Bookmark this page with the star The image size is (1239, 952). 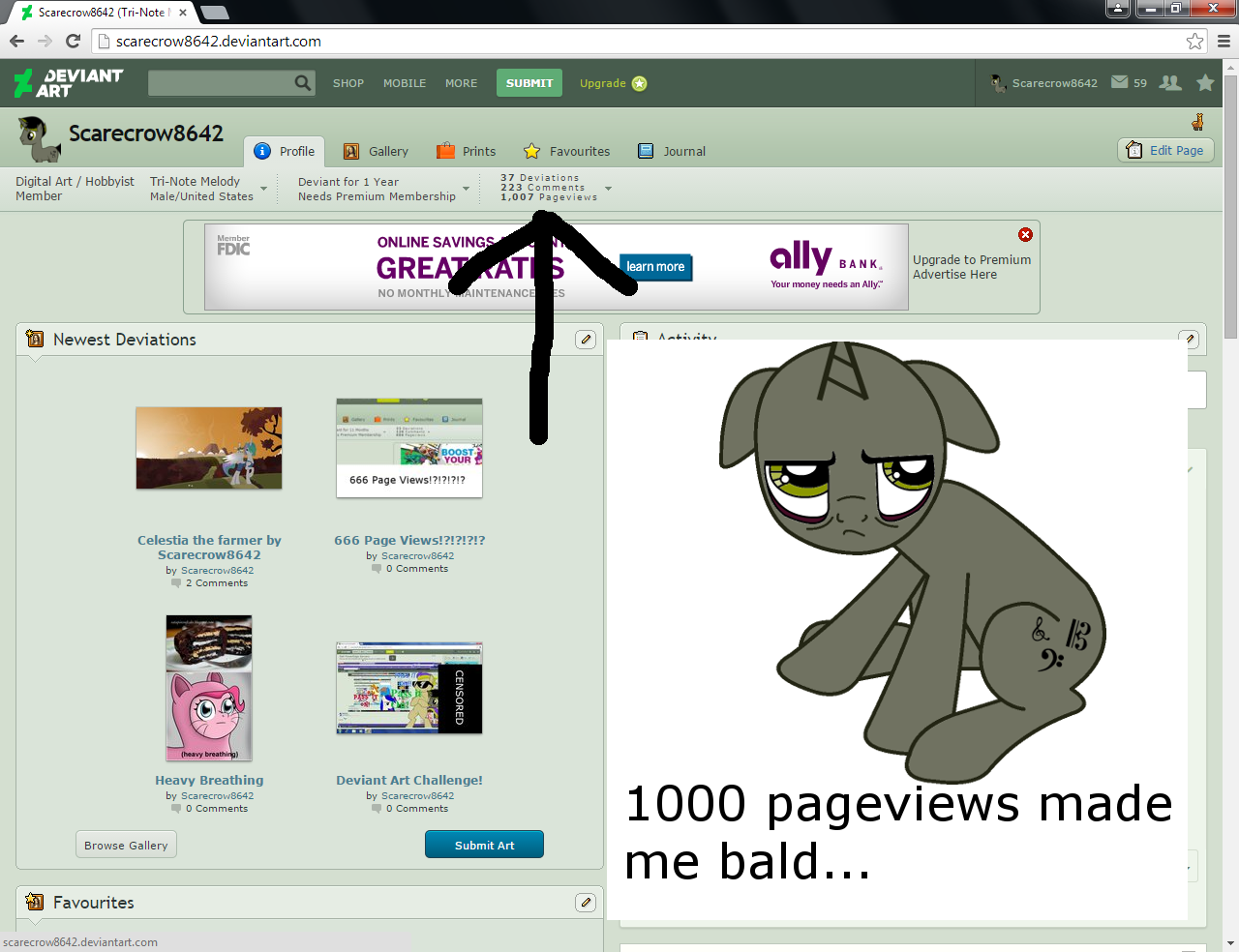pyautogui.click(x=1195, y=41)
